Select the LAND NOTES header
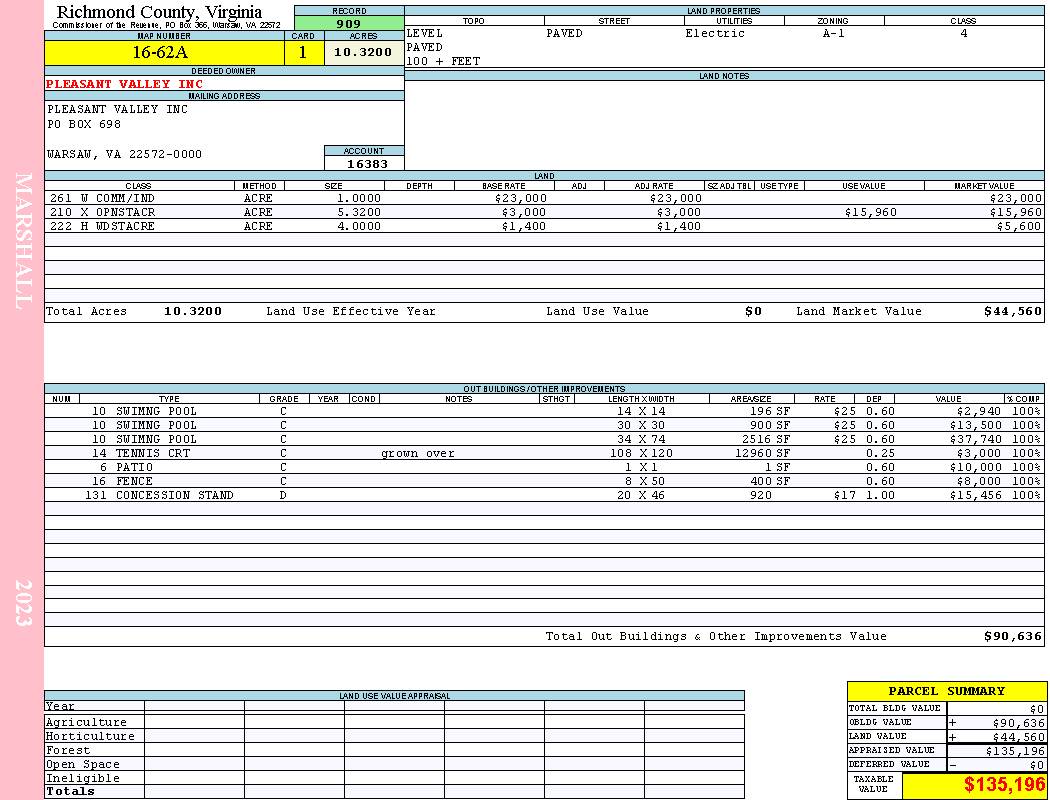1050x800 pixels. [724, 76]
